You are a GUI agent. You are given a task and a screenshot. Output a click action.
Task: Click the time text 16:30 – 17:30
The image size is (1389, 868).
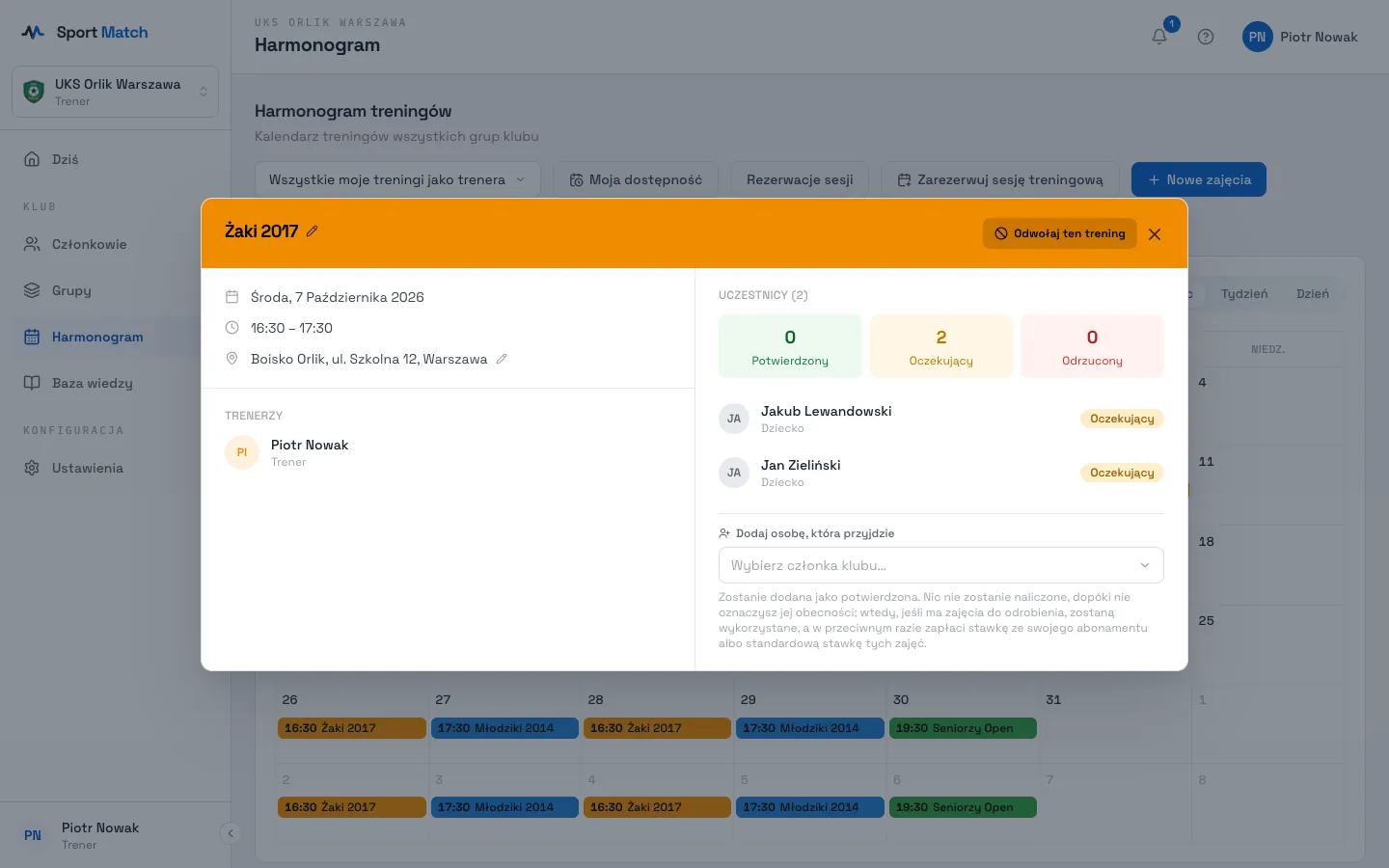[x=291, y=328]
